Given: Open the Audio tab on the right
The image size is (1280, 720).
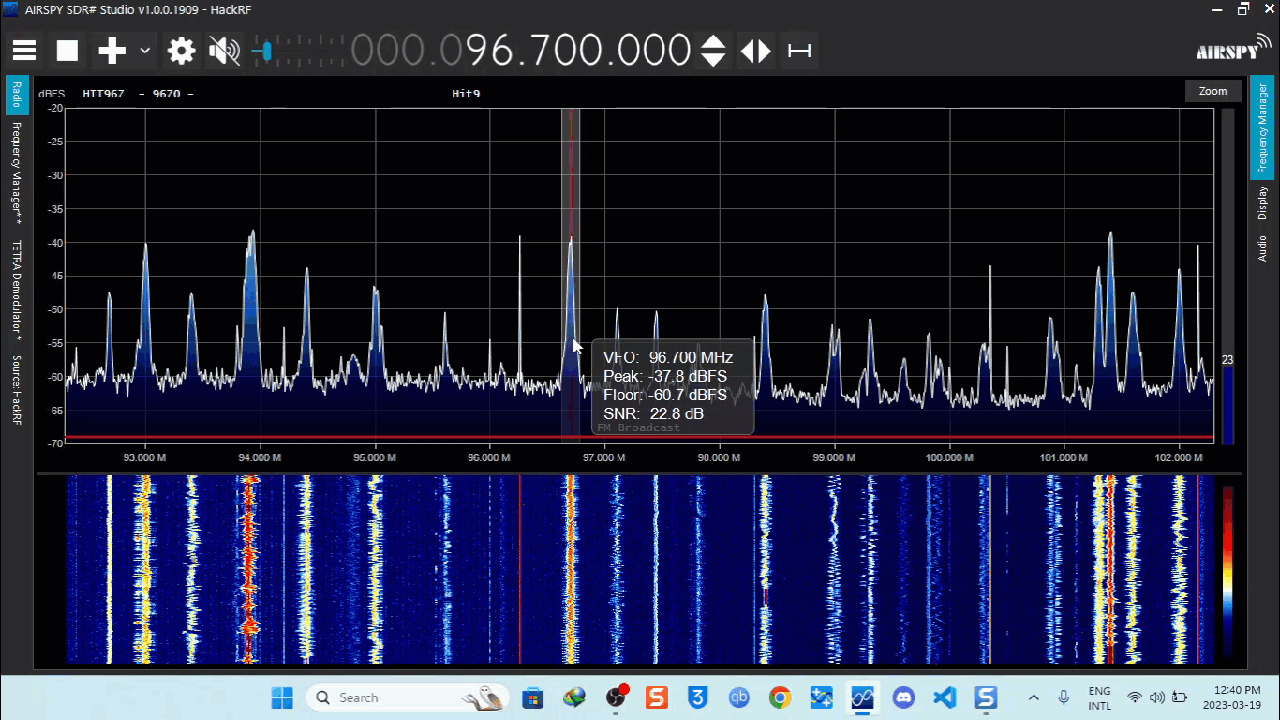Looking at the screenshot, I should click(1262, 248).
